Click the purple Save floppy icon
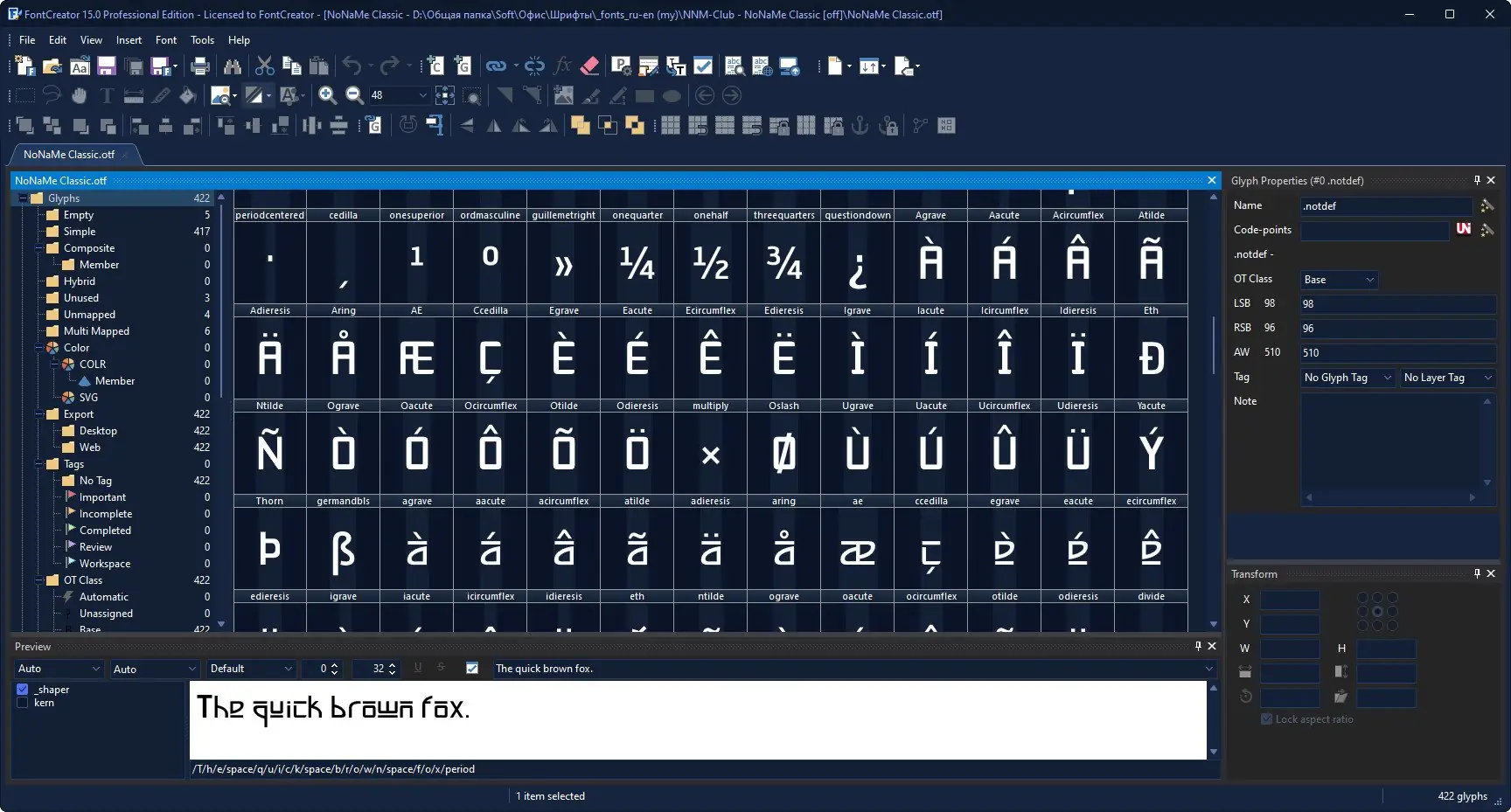Viewport: 1511px width, 812px height. (107, 66)
